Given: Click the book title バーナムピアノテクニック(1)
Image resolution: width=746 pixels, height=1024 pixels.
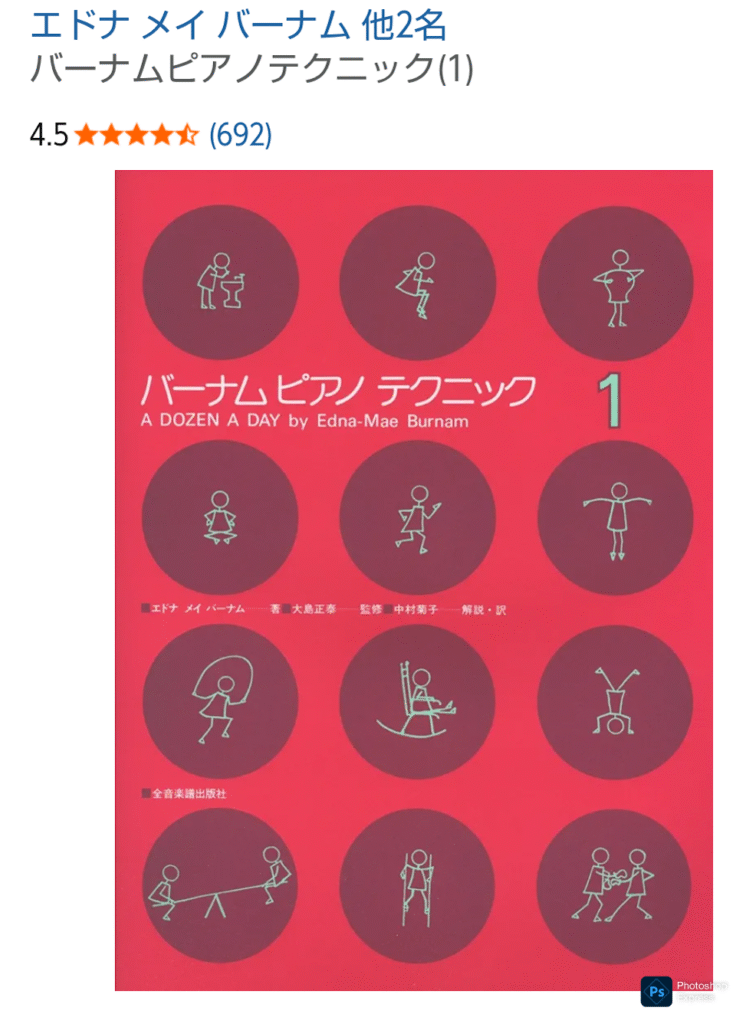Looking at the screenshot, I should (251, 67).
